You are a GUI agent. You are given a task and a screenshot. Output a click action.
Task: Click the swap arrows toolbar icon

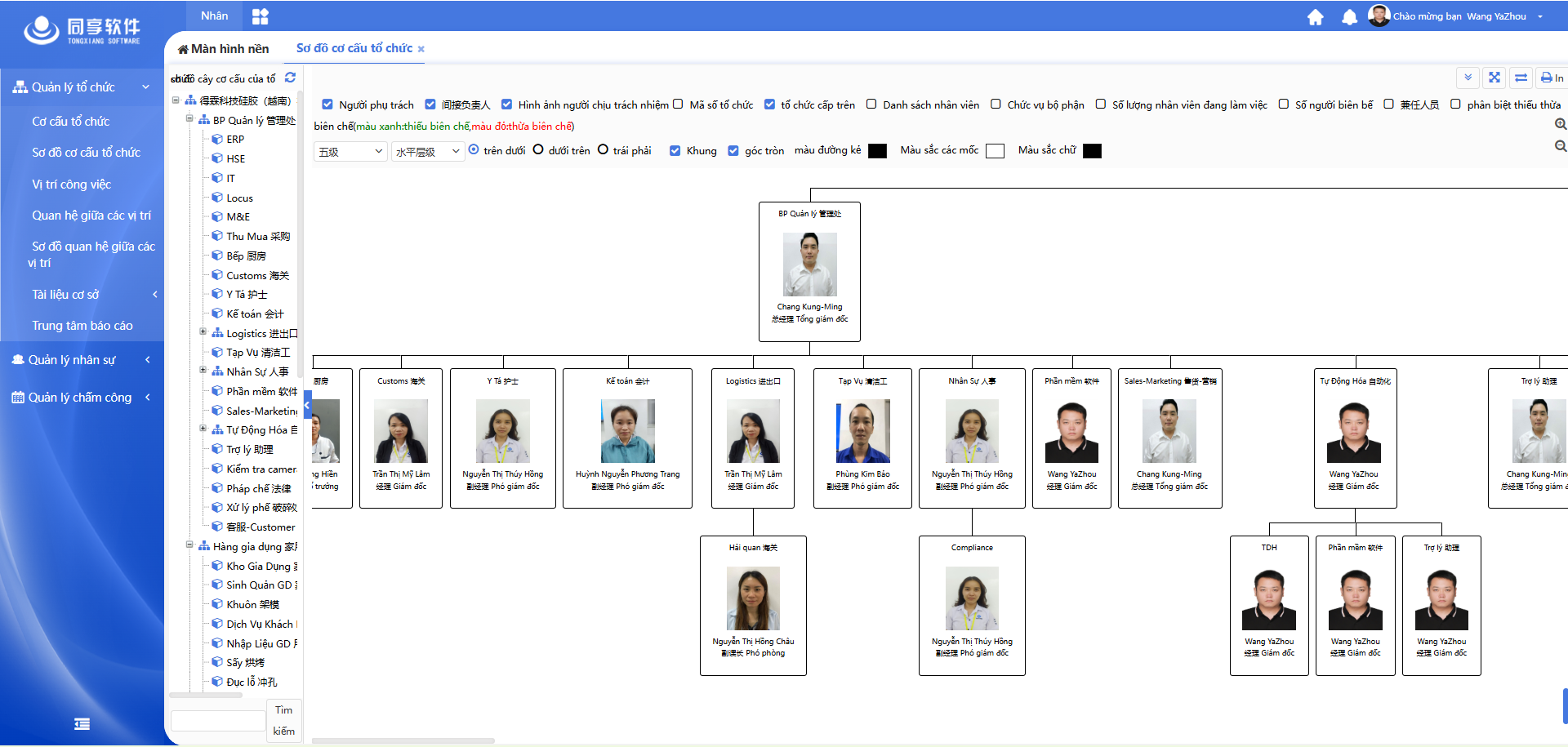pos(1521,78)
